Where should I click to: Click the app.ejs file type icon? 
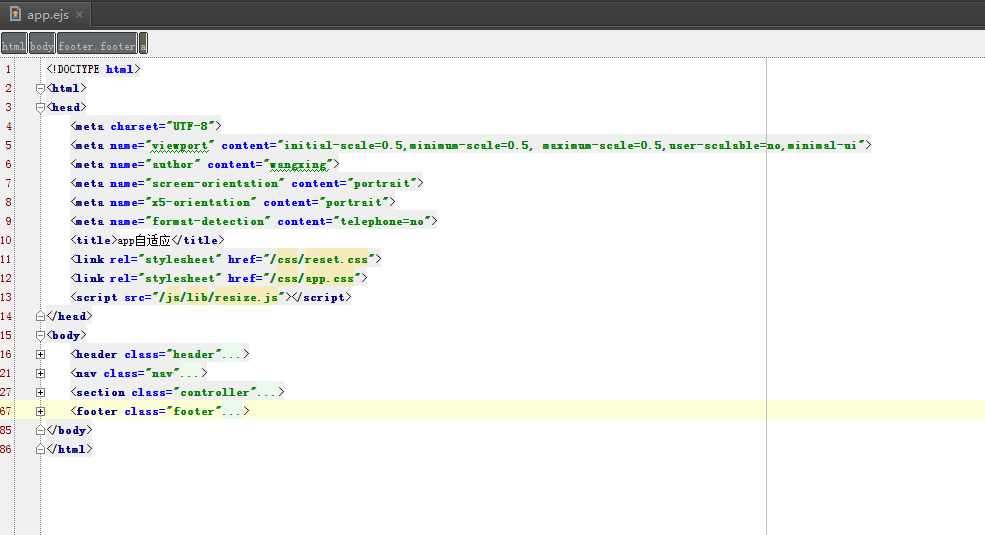pyautogui.click(x=16, y=15)
